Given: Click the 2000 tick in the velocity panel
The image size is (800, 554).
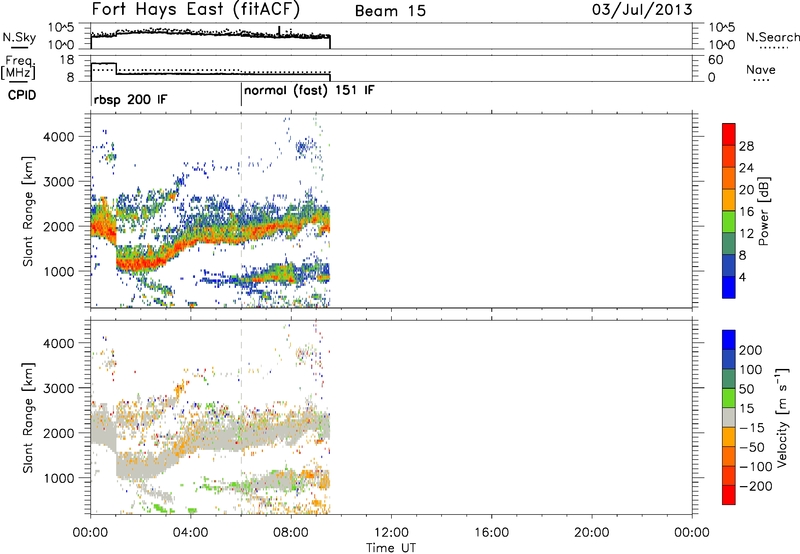Looking at the screenshot, I should click(x=58, y=433).
